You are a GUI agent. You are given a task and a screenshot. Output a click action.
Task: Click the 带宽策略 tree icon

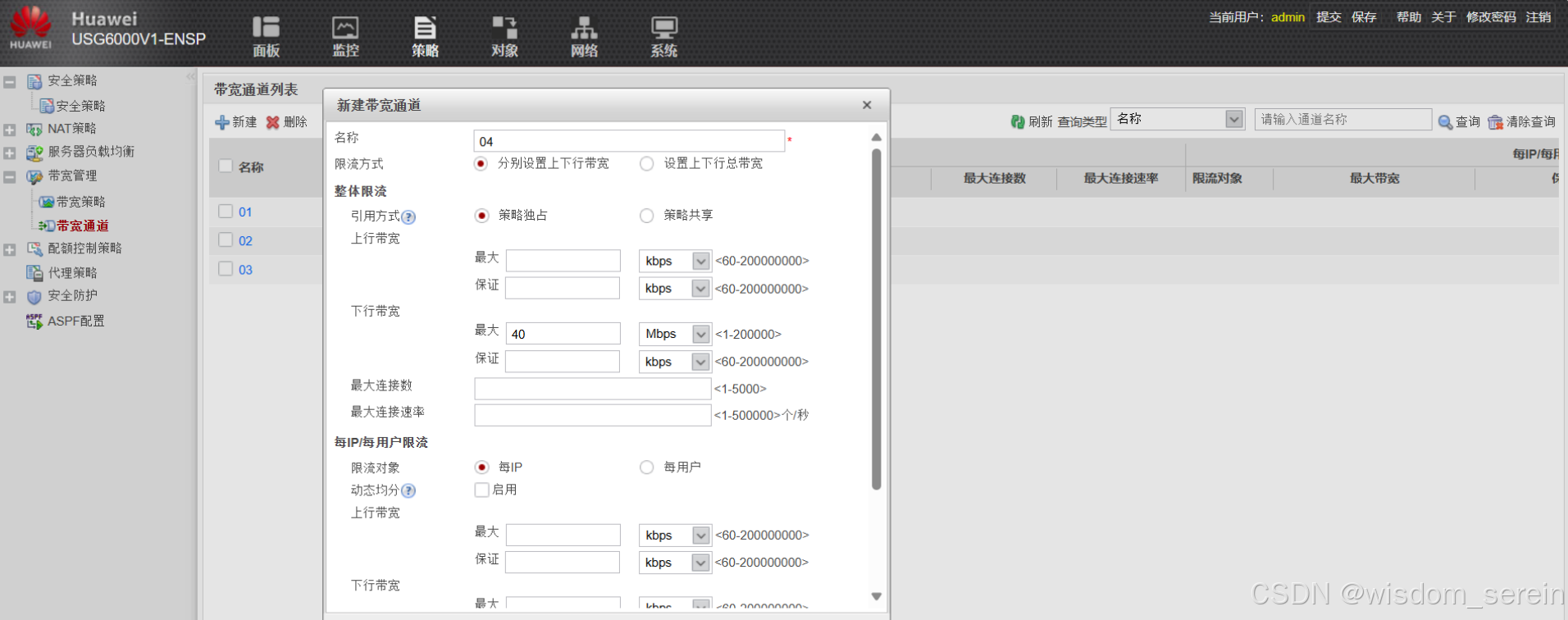pyautogui.click(x=47, y=202)
